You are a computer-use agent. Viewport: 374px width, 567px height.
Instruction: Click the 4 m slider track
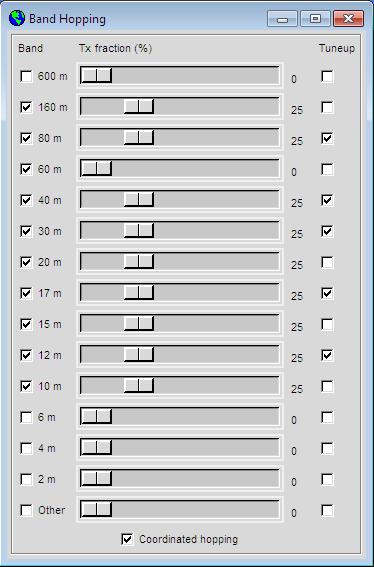point(179,448)
